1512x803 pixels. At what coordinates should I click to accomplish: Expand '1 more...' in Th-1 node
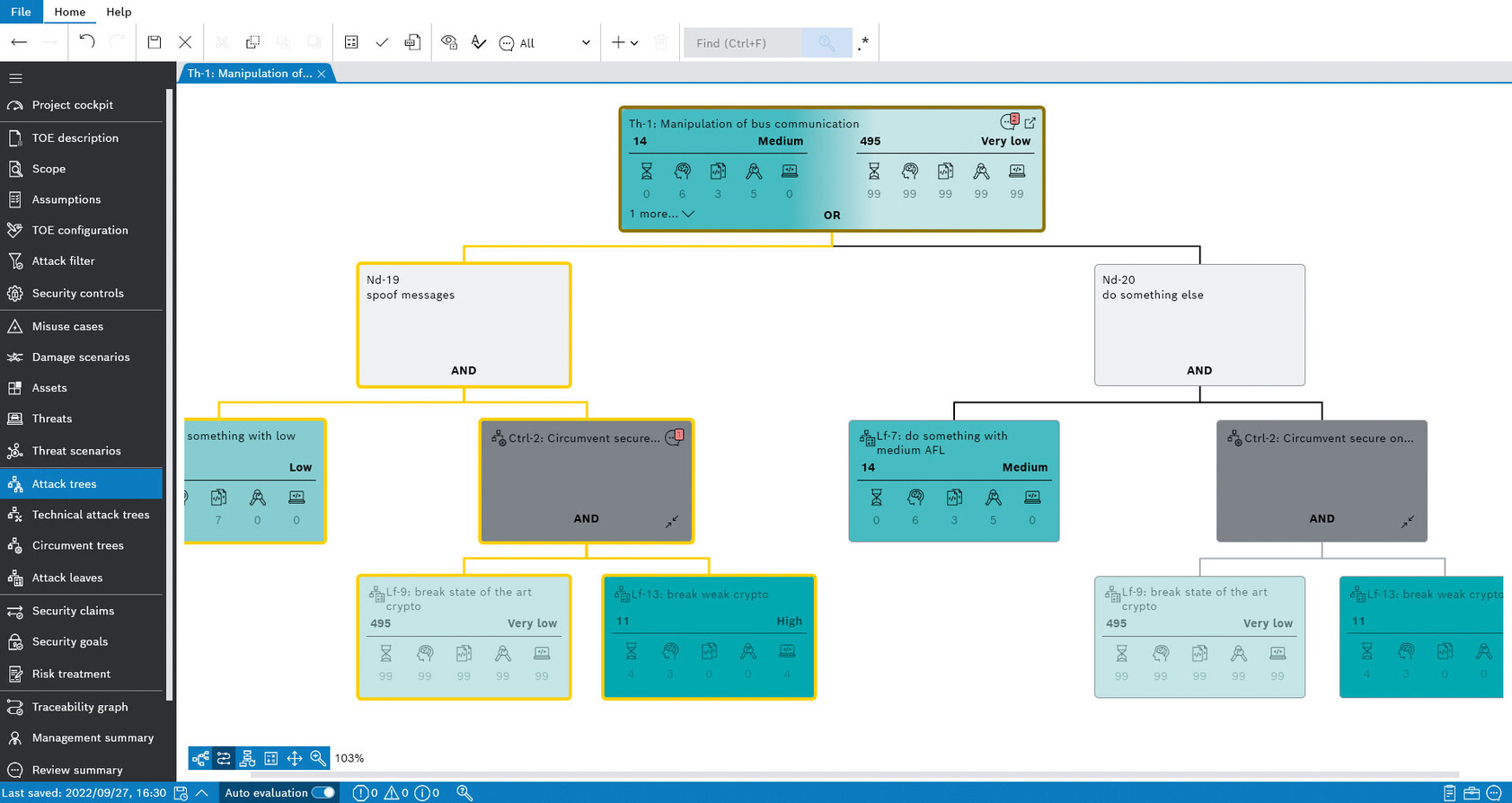pos(661,214)
